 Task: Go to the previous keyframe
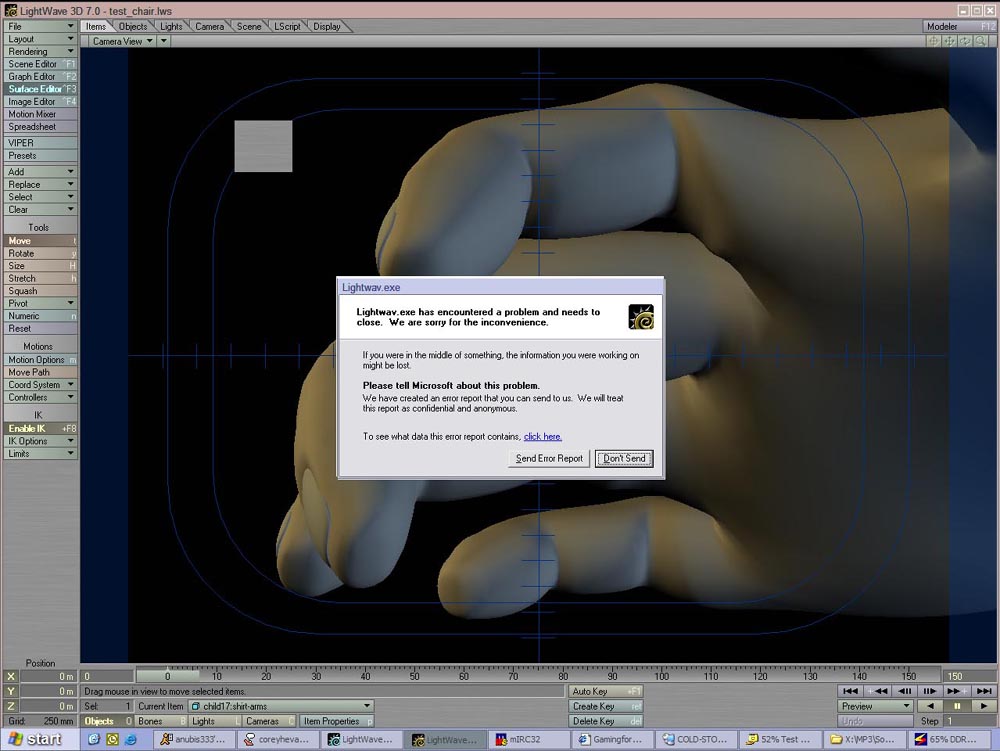[878, 691]
